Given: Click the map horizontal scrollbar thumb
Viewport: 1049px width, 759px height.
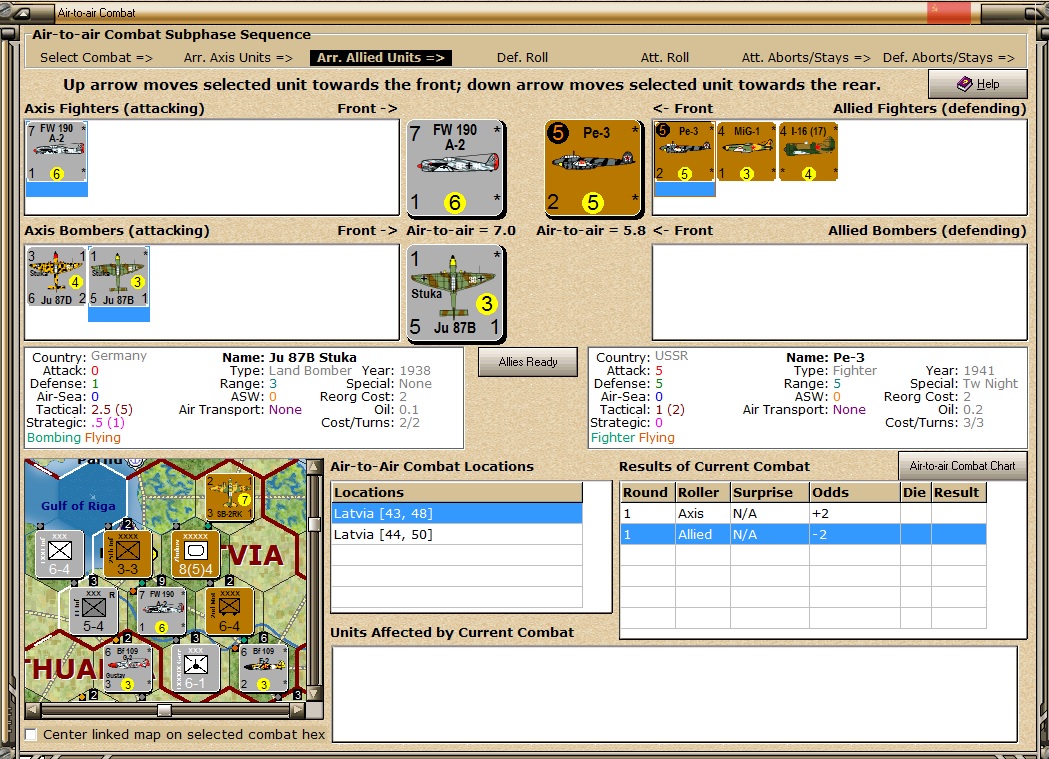Looking at the screenshot, I should pos(165,710).
